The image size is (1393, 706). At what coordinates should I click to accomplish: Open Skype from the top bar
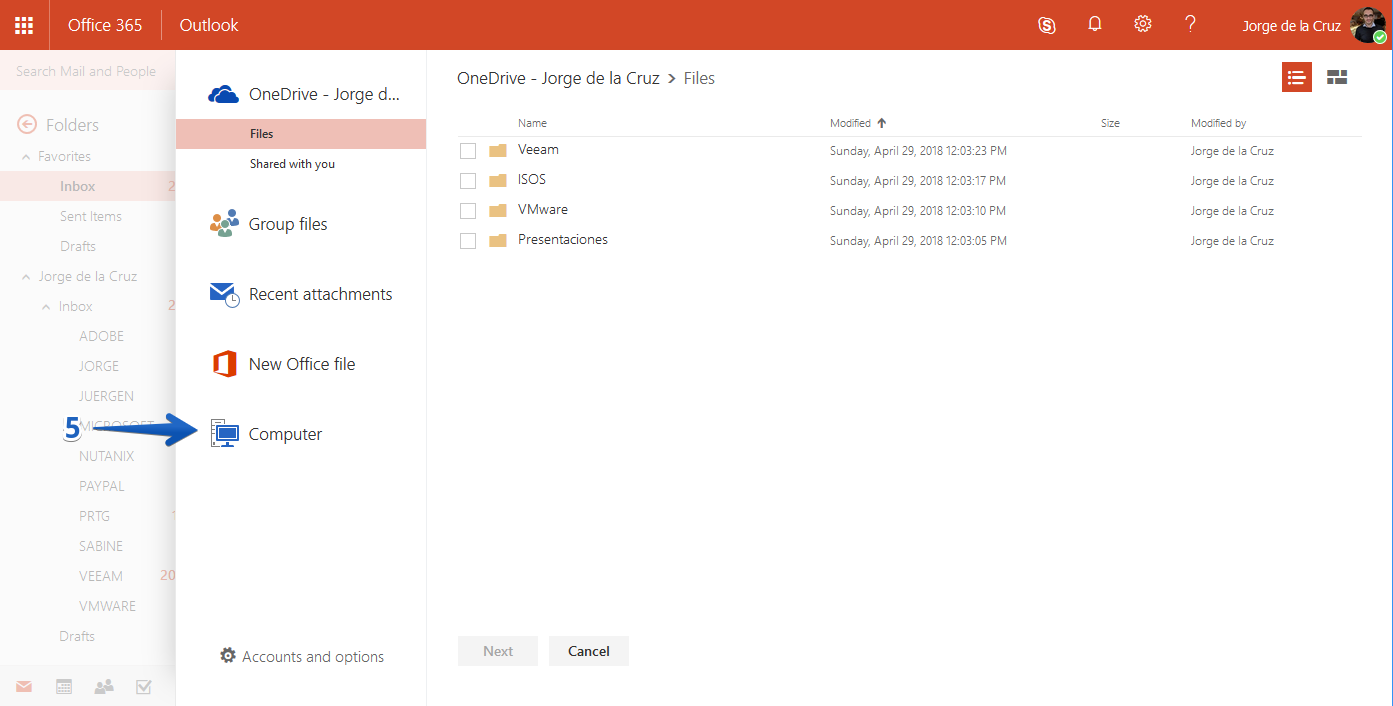click(1047, 25)
